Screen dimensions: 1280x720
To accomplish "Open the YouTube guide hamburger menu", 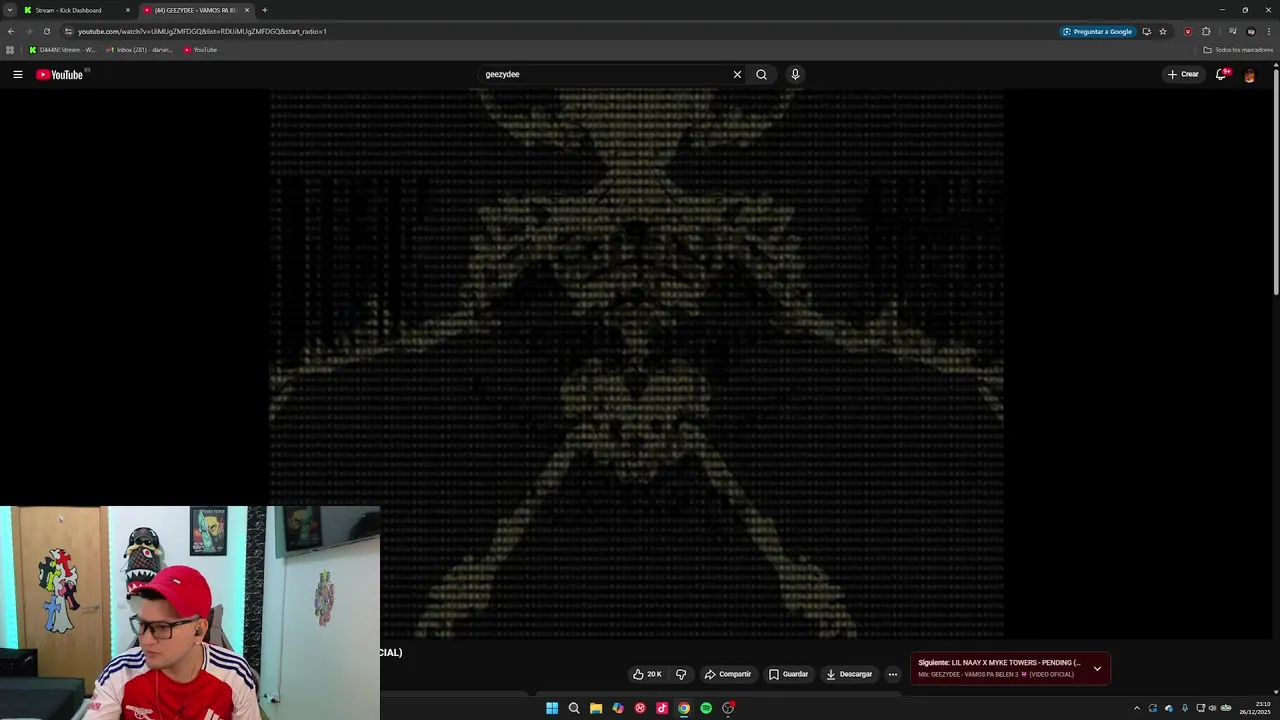I will click(17, 74).
